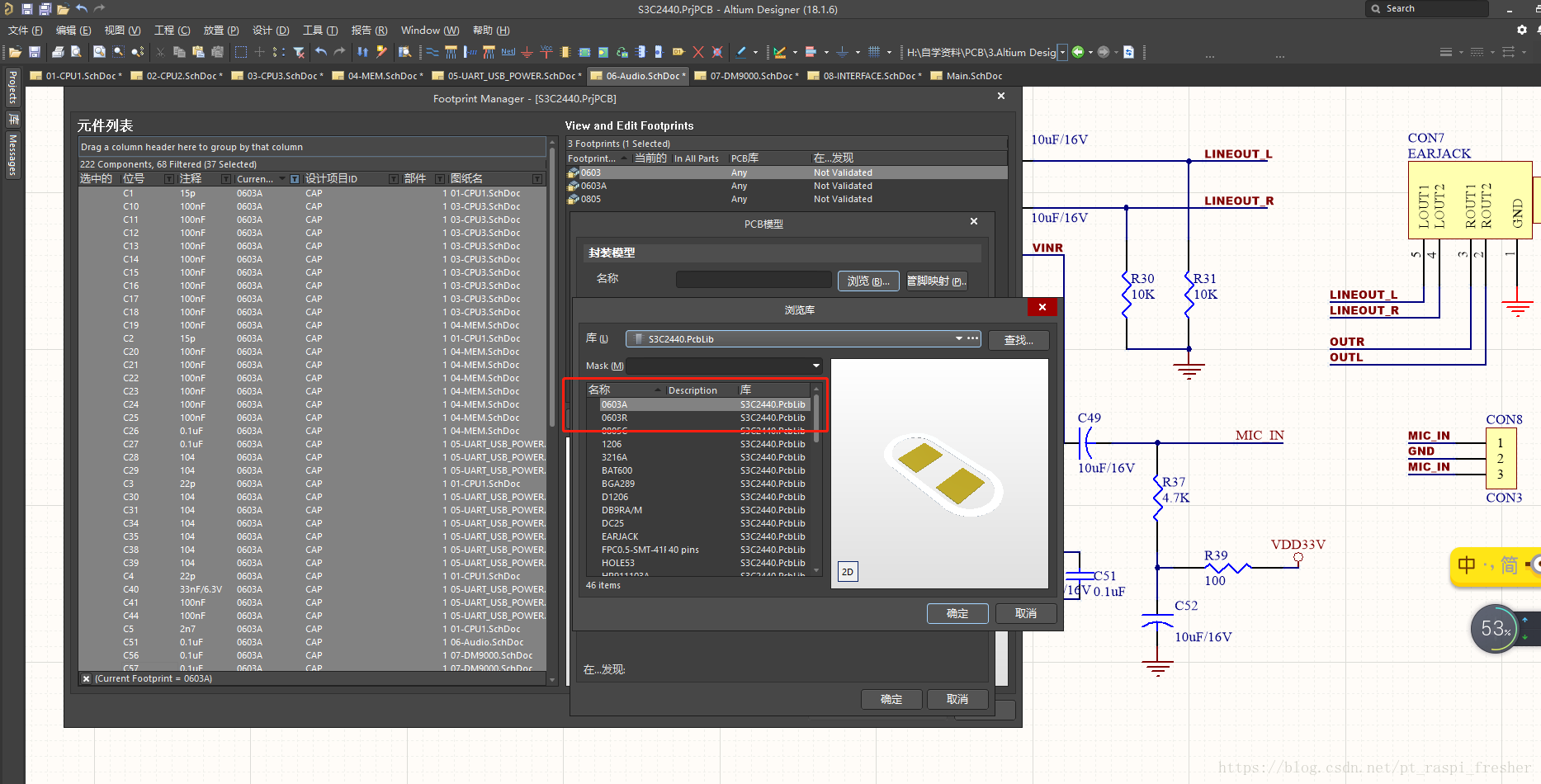
Task: Click the 查找... find button
Action: [x=1019, y=340]
